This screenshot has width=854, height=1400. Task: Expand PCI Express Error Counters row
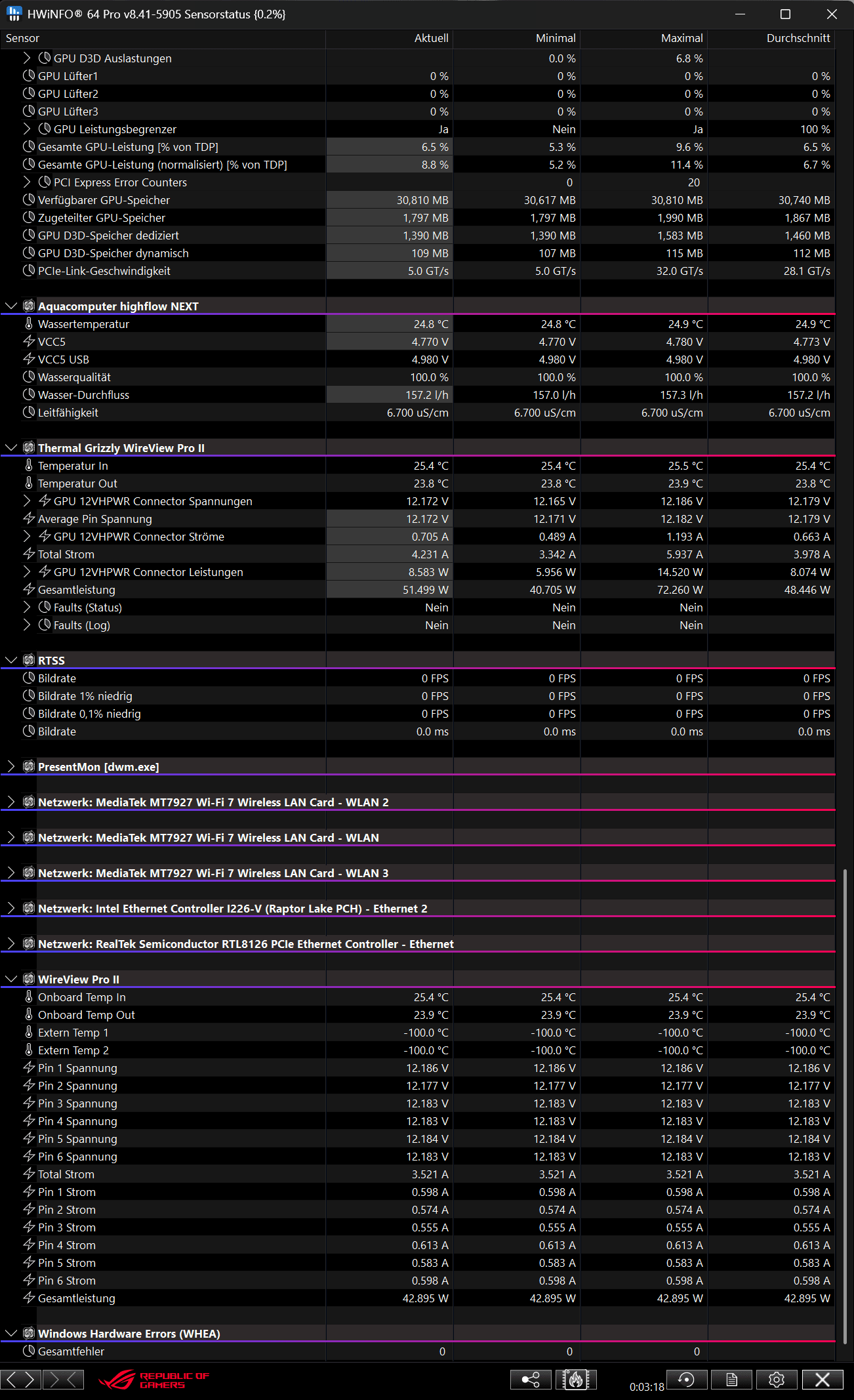27,182
